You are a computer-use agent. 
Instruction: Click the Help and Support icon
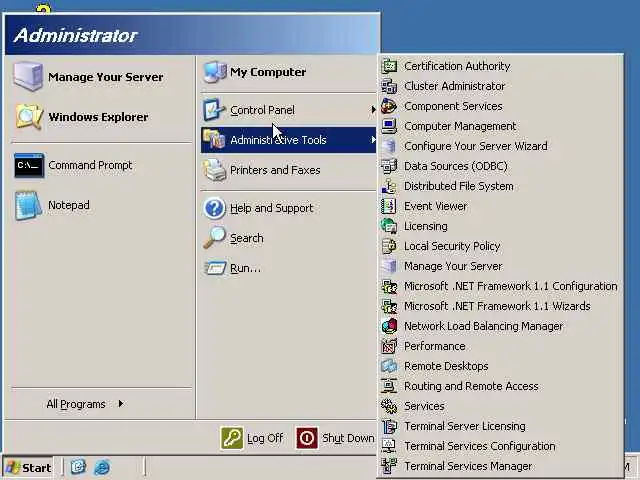214,208
